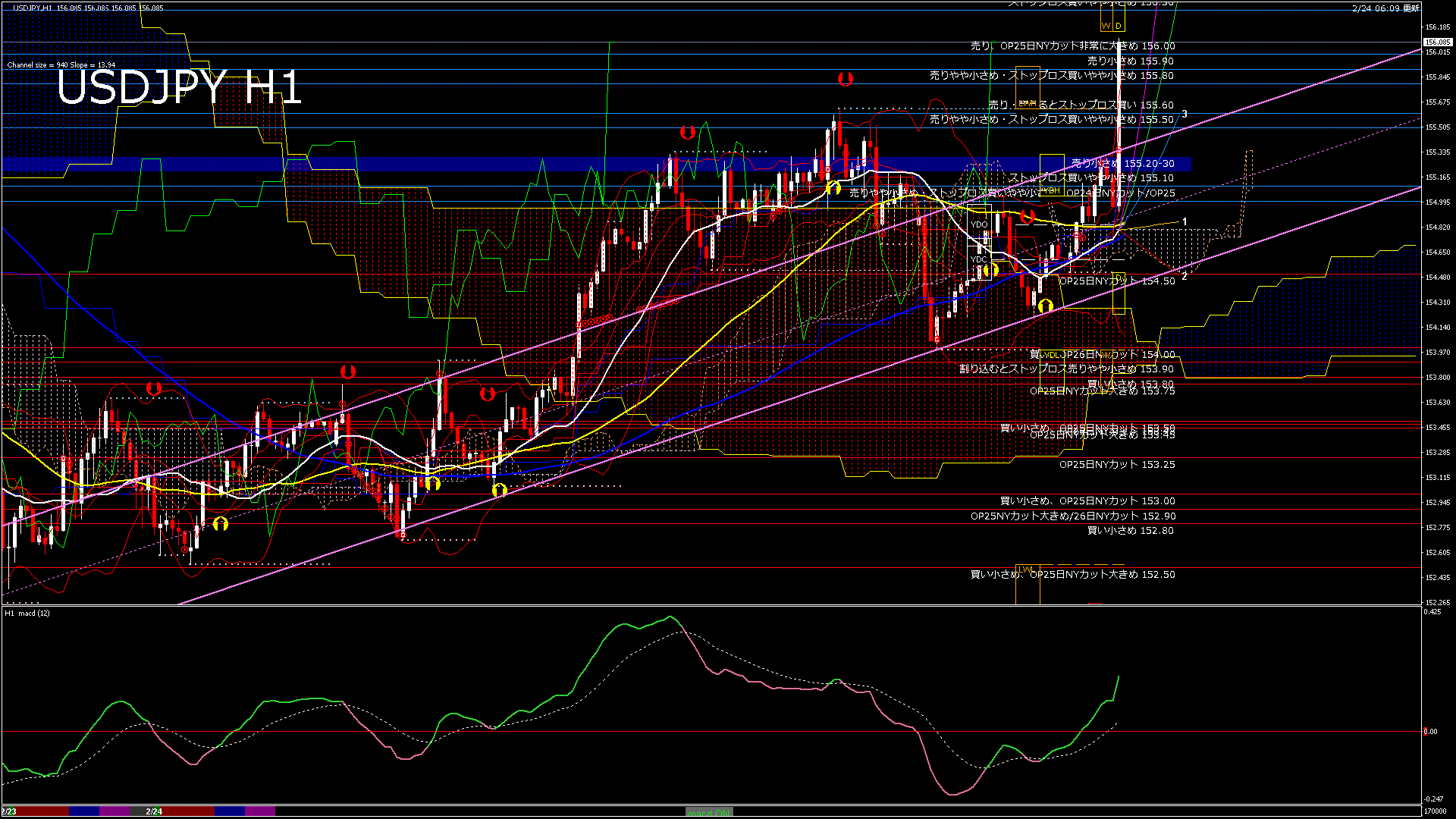1456x819 pixels.
Task: Click the H1 macd (12) indicator label
Action: 28,613
